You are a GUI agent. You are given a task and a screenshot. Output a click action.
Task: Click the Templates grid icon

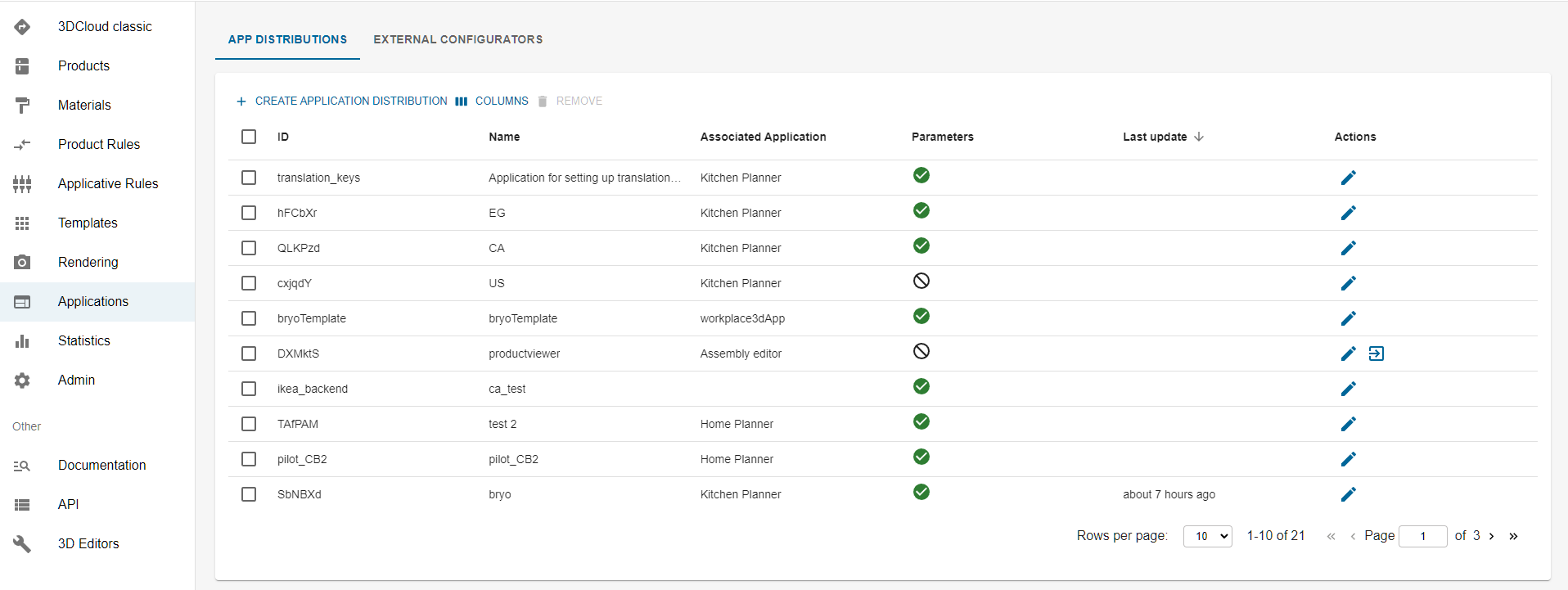[x=22, y=223]
